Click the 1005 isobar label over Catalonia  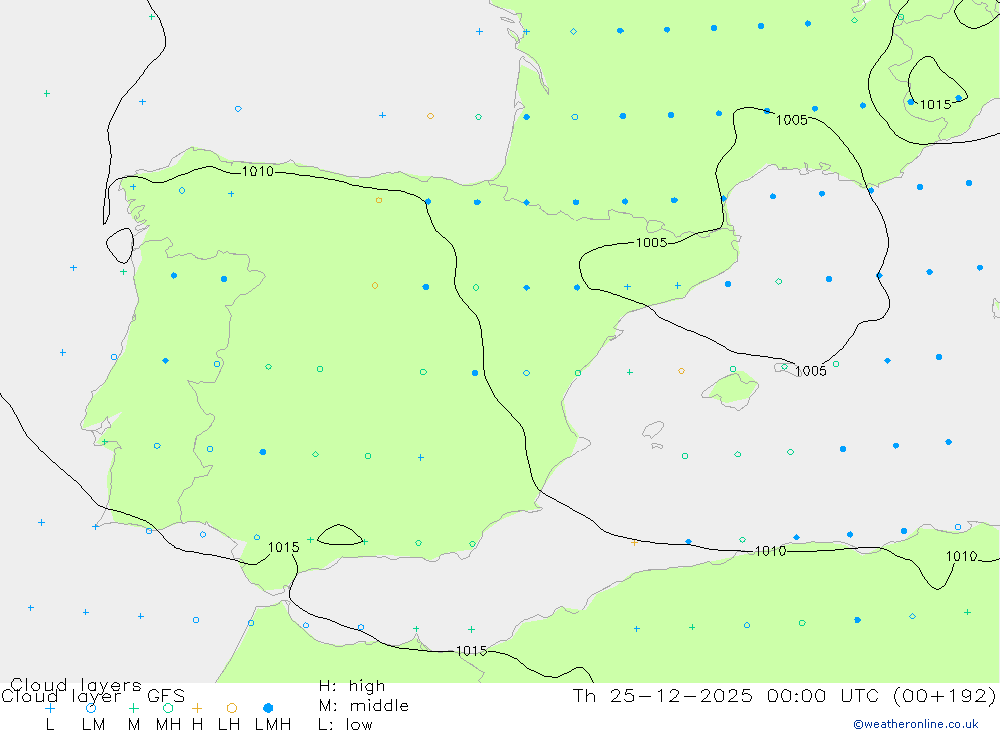click(x=651, y=242)
